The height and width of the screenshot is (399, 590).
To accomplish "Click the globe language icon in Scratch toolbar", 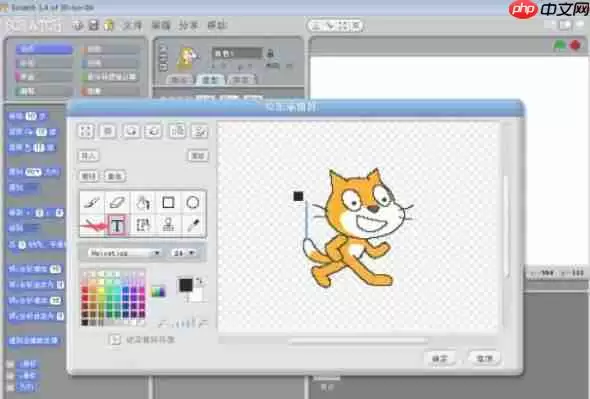I will coord(78,25).
